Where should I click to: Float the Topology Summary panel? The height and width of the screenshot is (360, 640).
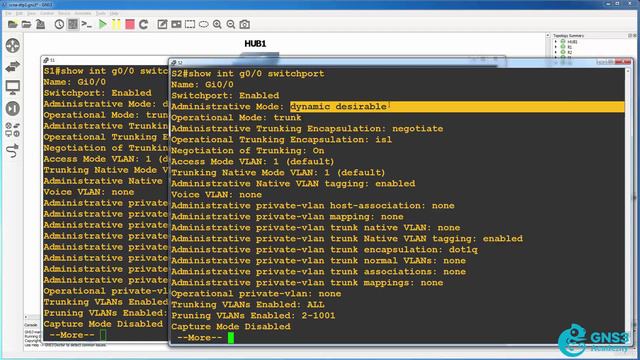coord(630,36)
